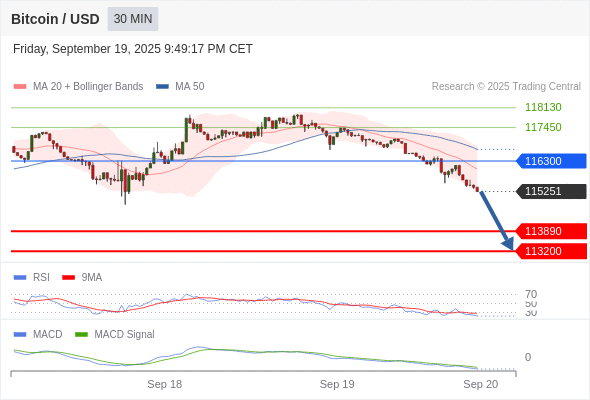Click the RSI legend label
Screen dimensions: 590x400
click(41, 278)
